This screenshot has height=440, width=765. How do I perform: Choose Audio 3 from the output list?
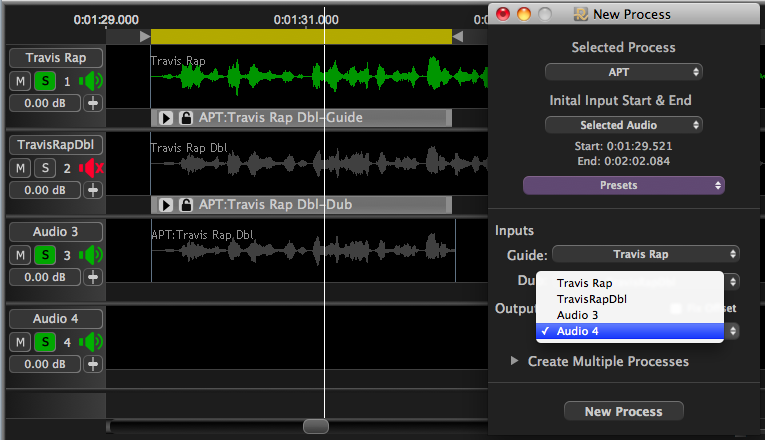tap(578, 315)
